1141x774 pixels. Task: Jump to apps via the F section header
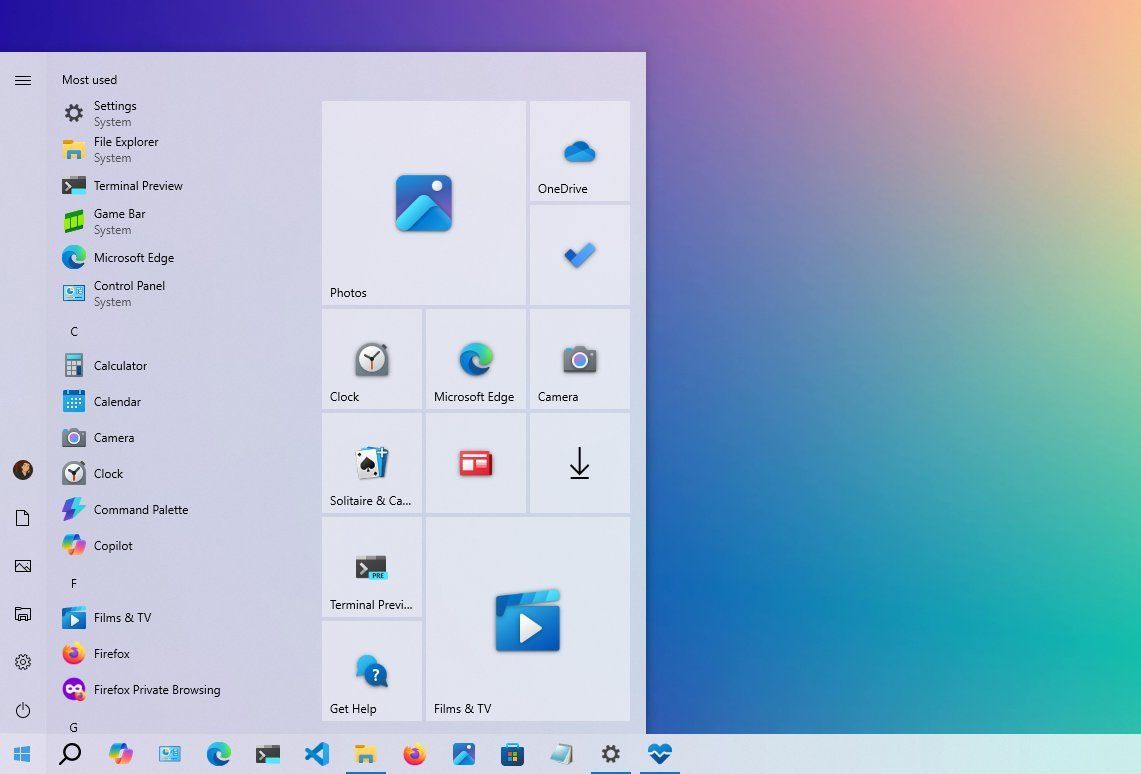[73, 583]
